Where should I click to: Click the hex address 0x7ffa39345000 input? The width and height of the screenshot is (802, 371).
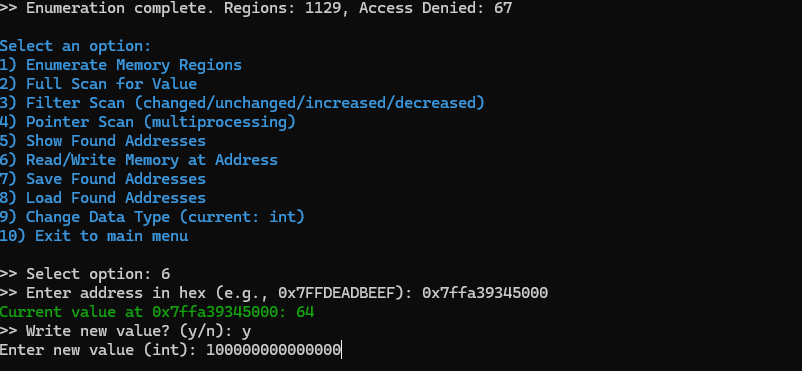tap(485, 293)
